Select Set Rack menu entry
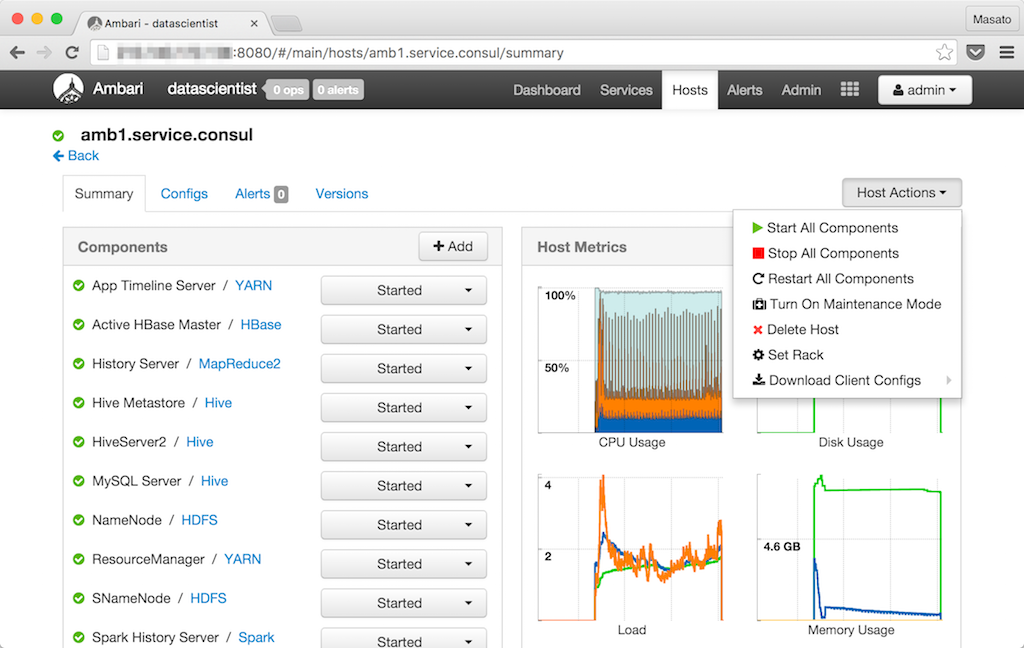This screenshot has width=1024, height=648. point(848,355)
